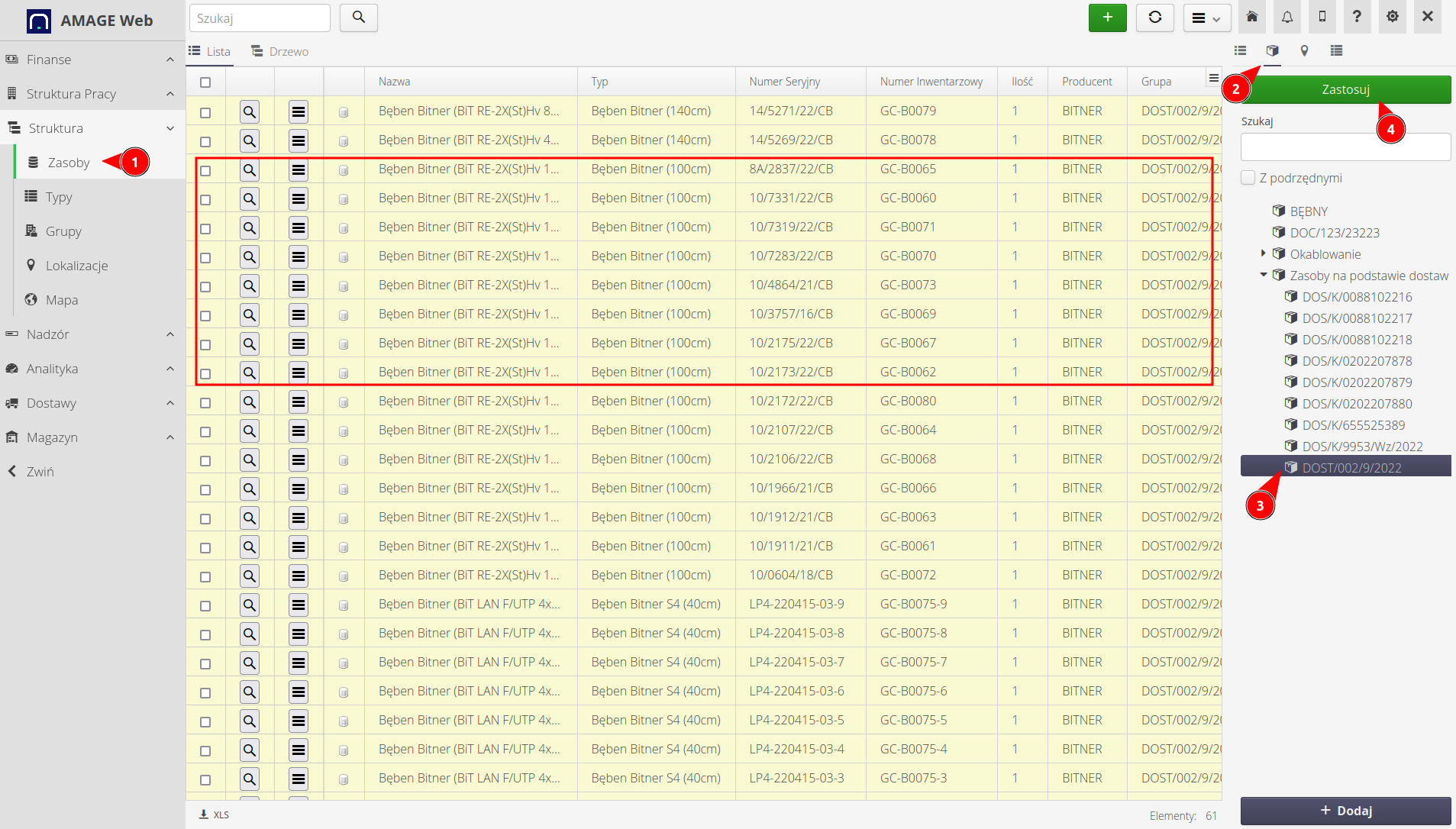The height and width of the screenshot is (829, 1456).
Task: Open the list filter view icon
Action: pos(1240,50)
